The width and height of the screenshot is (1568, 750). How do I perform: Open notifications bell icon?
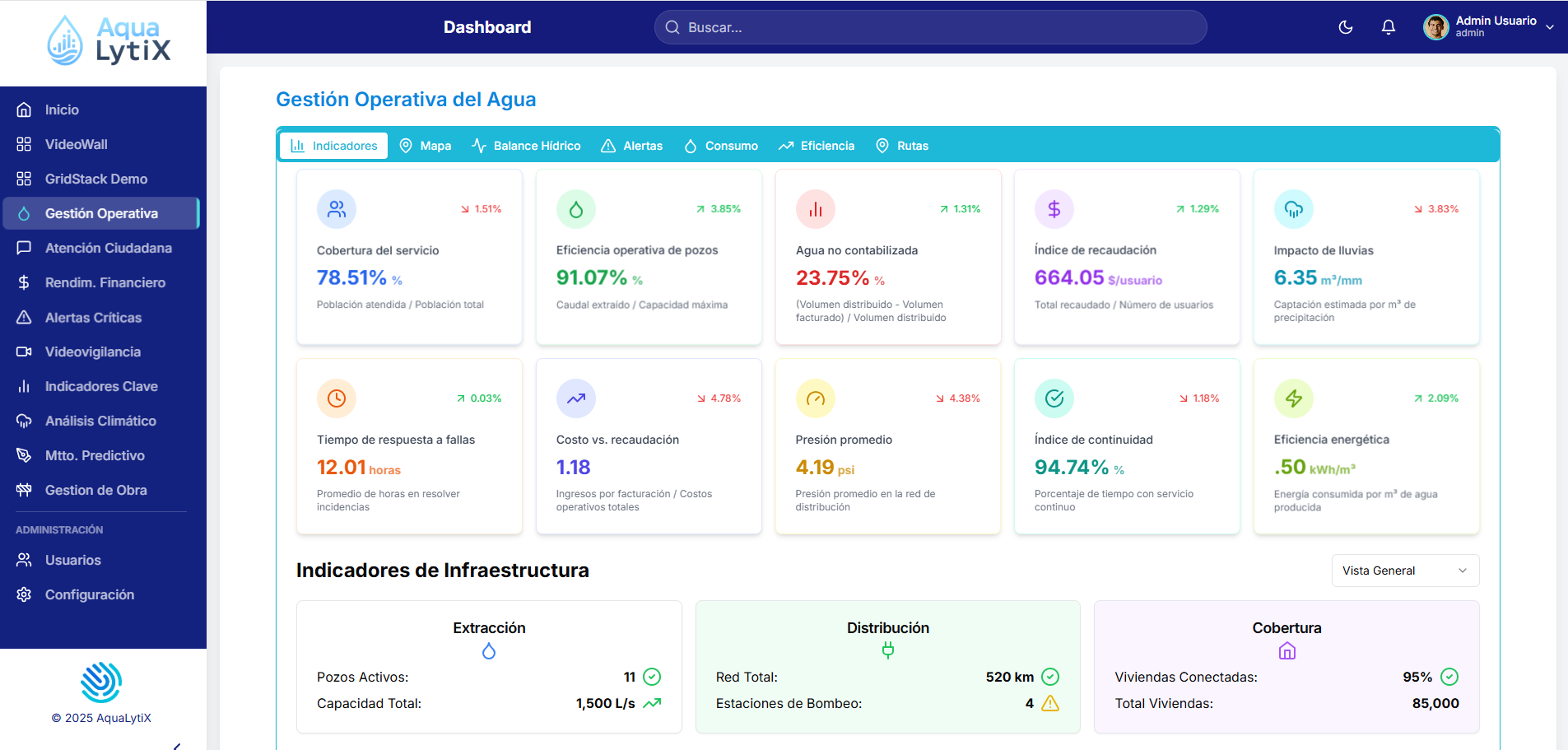(x=1389, y=27)
